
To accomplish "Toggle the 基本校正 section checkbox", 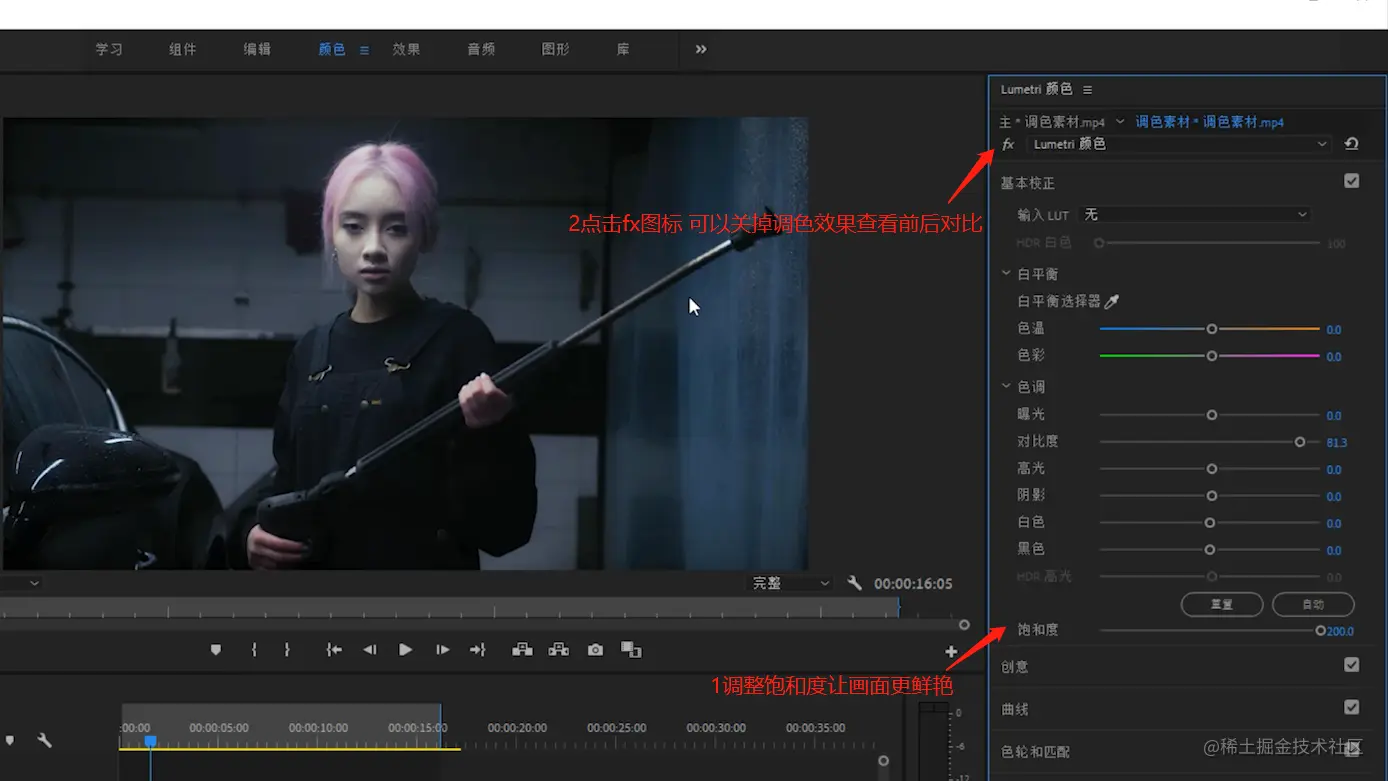I will point(1352,181).
